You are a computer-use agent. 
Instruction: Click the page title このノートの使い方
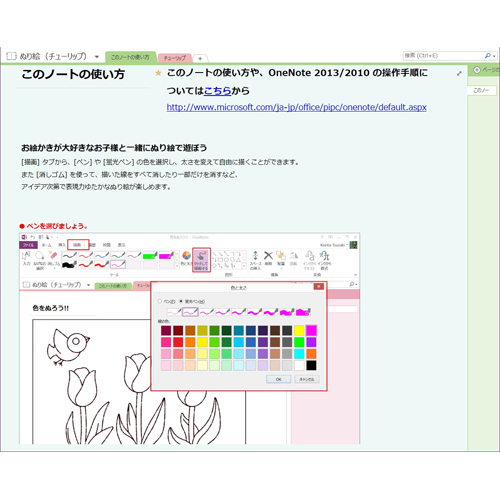coord(73,74)
